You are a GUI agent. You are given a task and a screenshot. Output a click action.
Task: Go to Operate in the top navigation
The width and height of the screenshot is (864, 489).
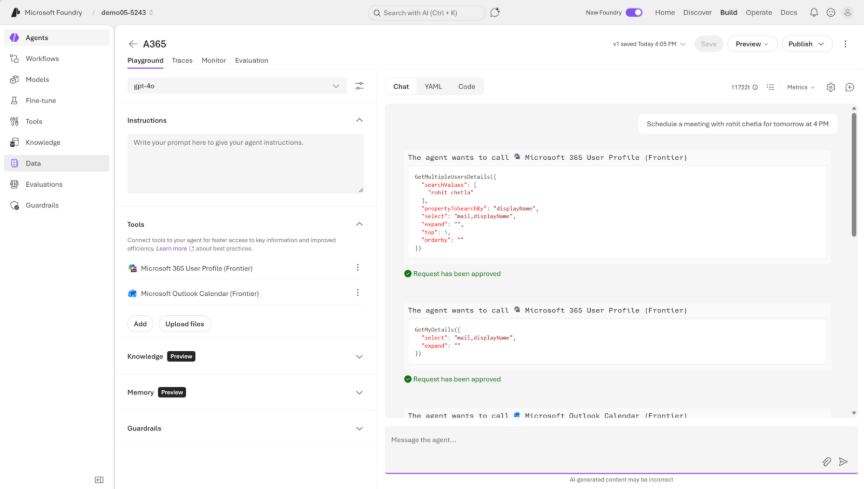pos(759,12)
